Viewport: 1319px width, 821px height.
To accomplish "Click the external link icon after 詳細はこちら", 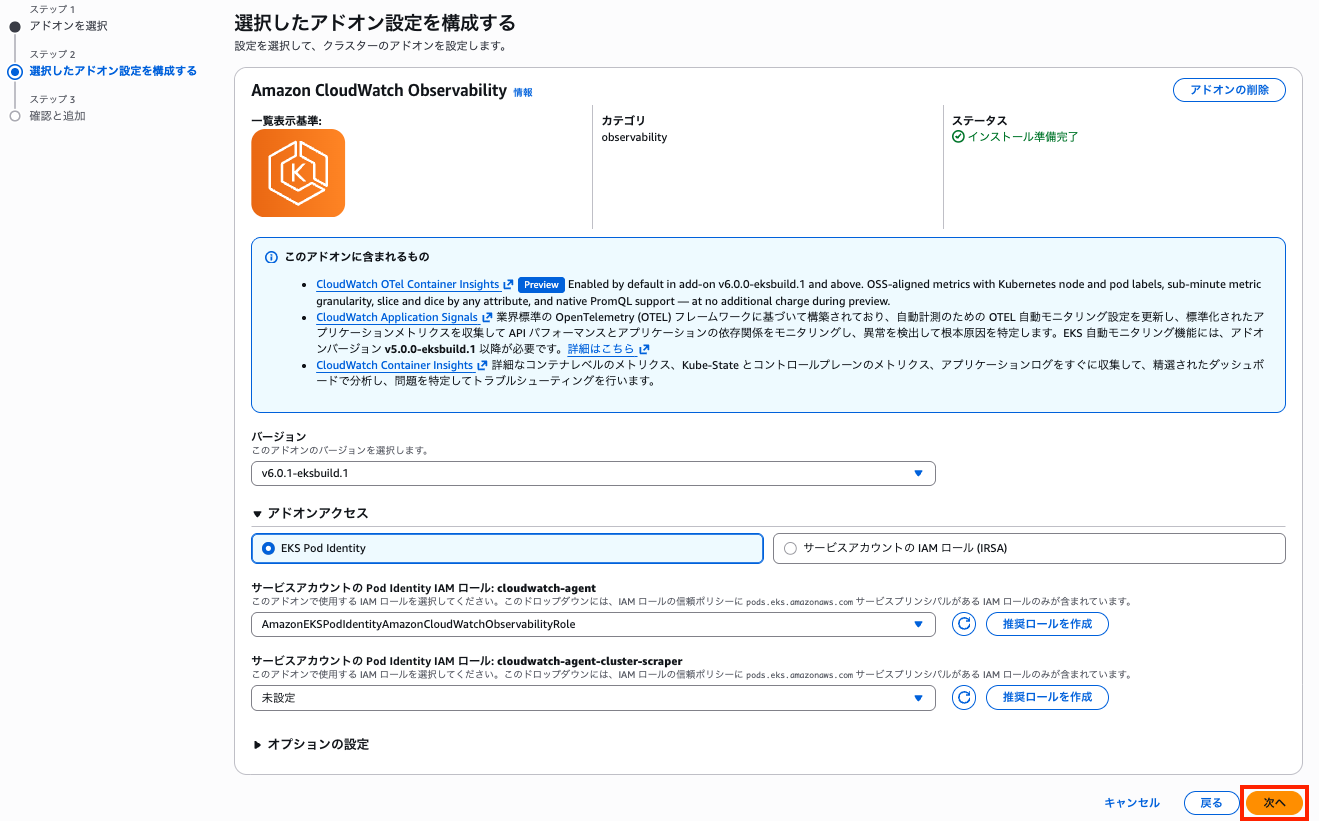I will pyautogui.click(x=646, y=348).
